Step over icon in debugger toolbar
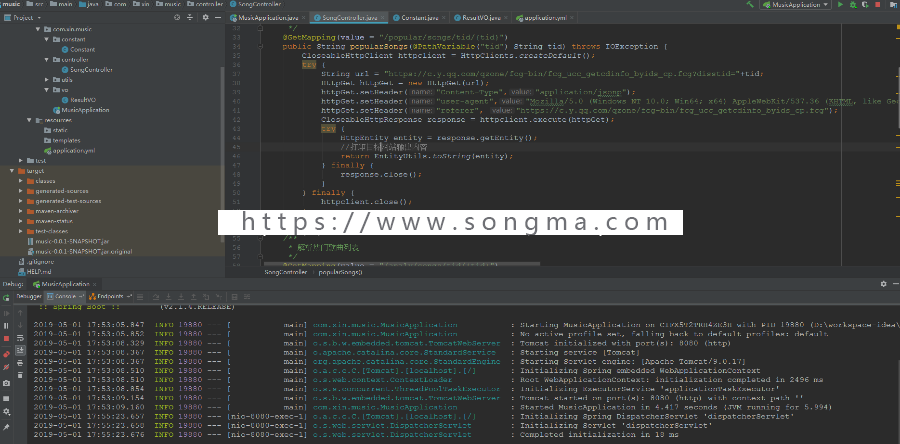This screenshot has width=900, height=444. point(156,297)
